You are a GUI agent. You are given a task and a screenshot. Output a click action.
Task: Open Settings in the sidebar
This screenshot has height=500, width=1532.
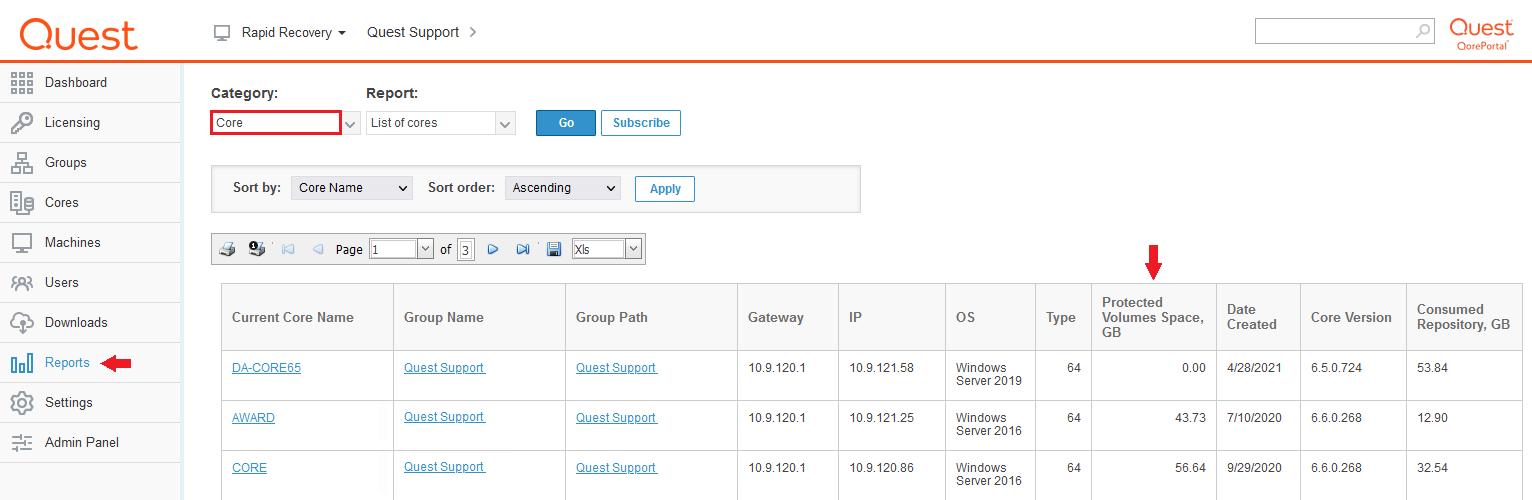tap(91, 402)
